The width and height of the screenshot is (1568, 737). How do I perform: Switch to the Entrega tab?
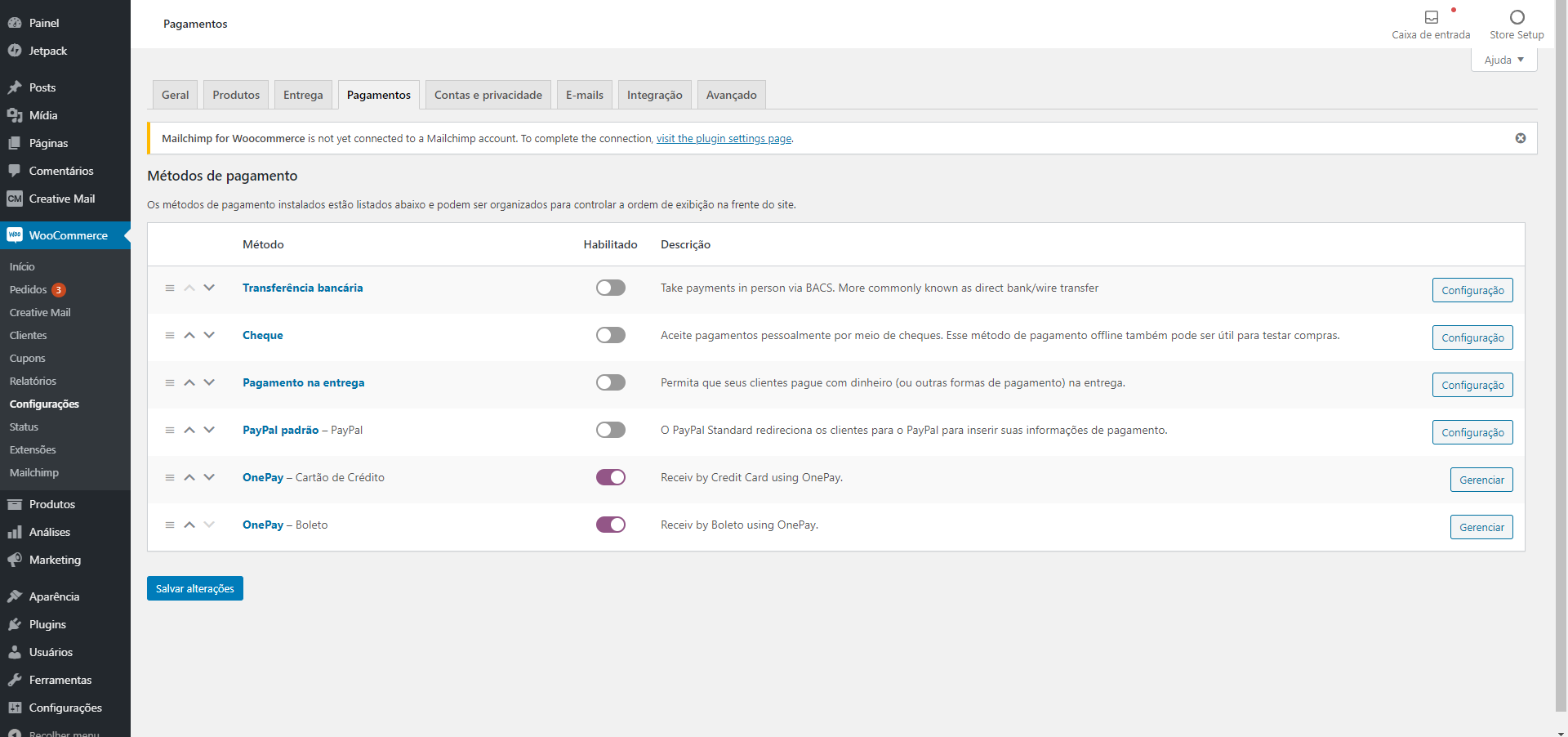[x=303, y=95]
